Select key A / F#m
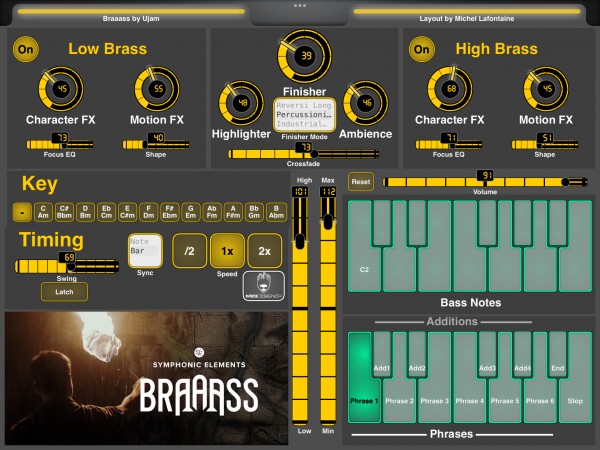Screen dimensions: 600x450 [233, 212]
